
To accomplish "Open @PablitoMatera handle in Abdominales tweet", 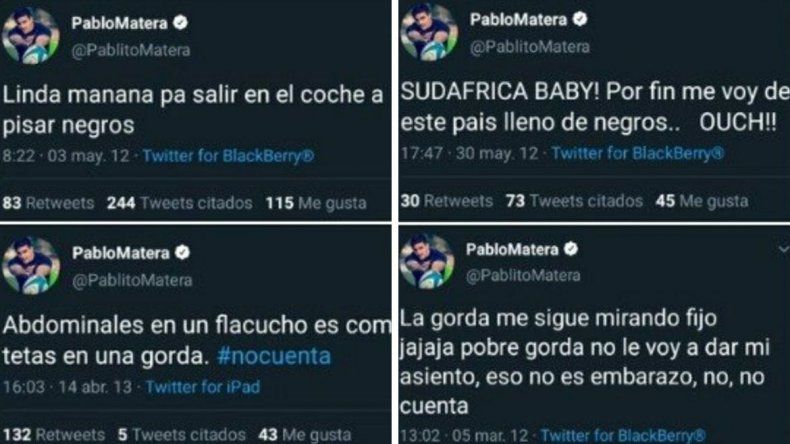I will coord(132,280).
